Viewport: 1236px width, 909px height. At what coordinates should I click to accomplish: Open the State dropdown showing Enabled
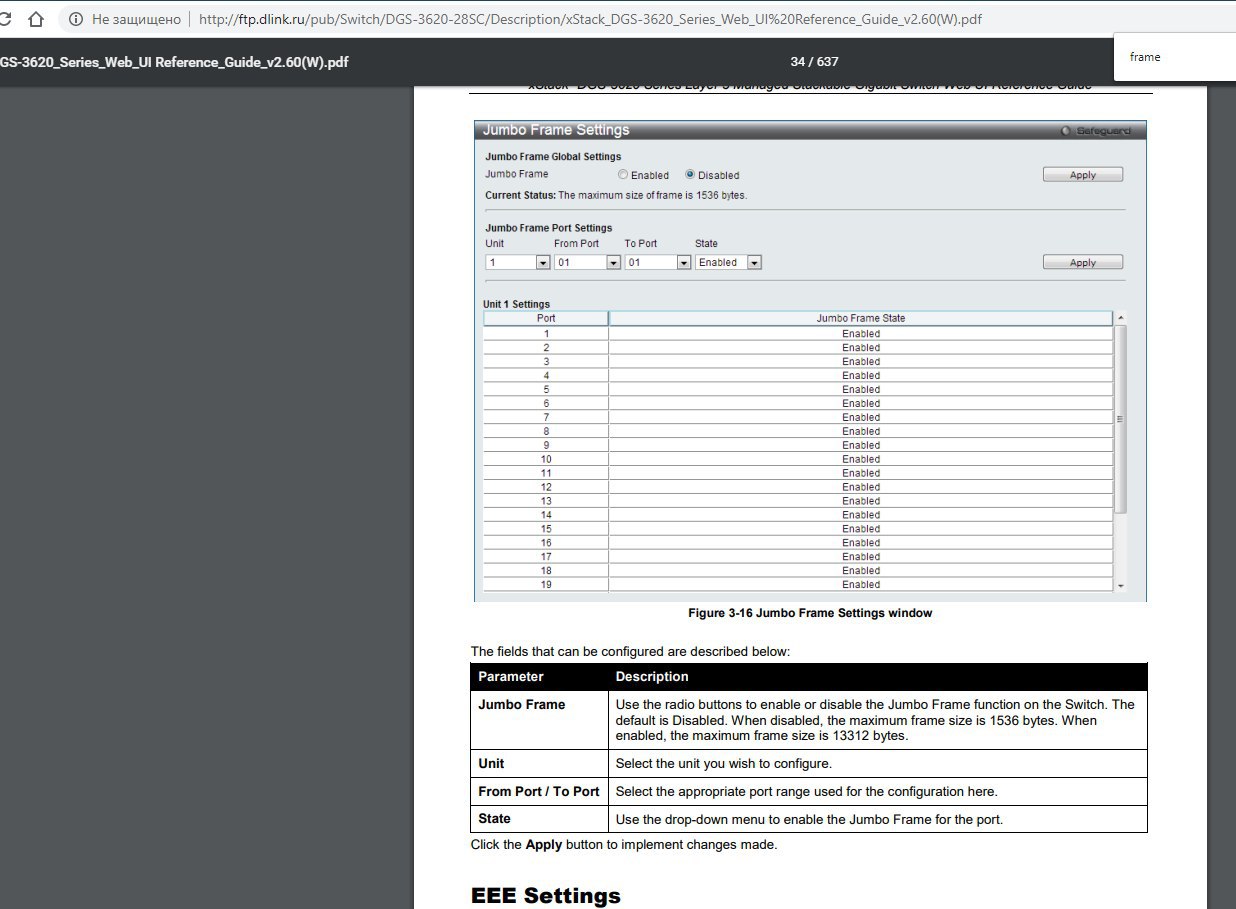coord(729,263)
